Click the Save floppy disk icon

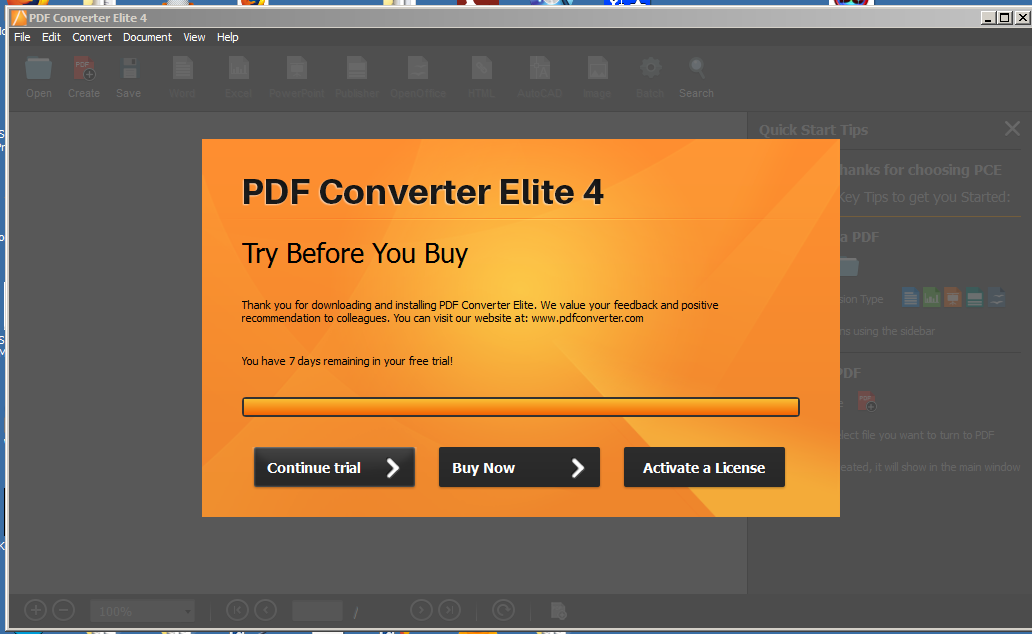(x=129, y=68)
